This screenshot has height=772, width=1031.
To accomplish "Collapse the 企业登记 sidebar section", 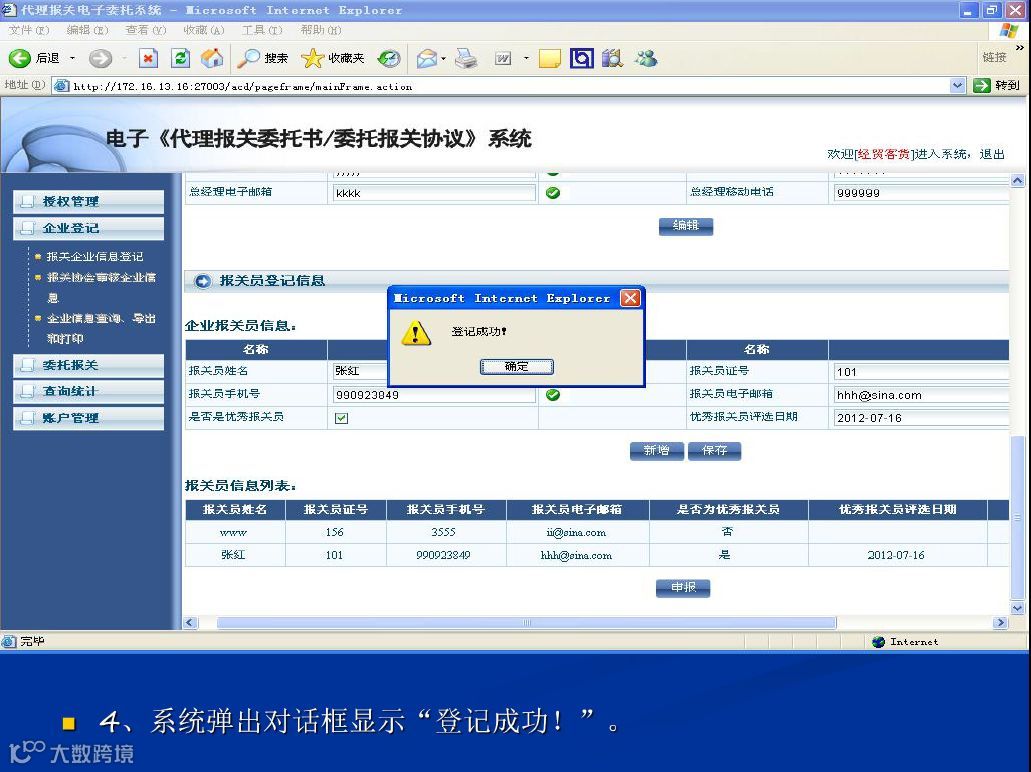I will tap(89, 228).
